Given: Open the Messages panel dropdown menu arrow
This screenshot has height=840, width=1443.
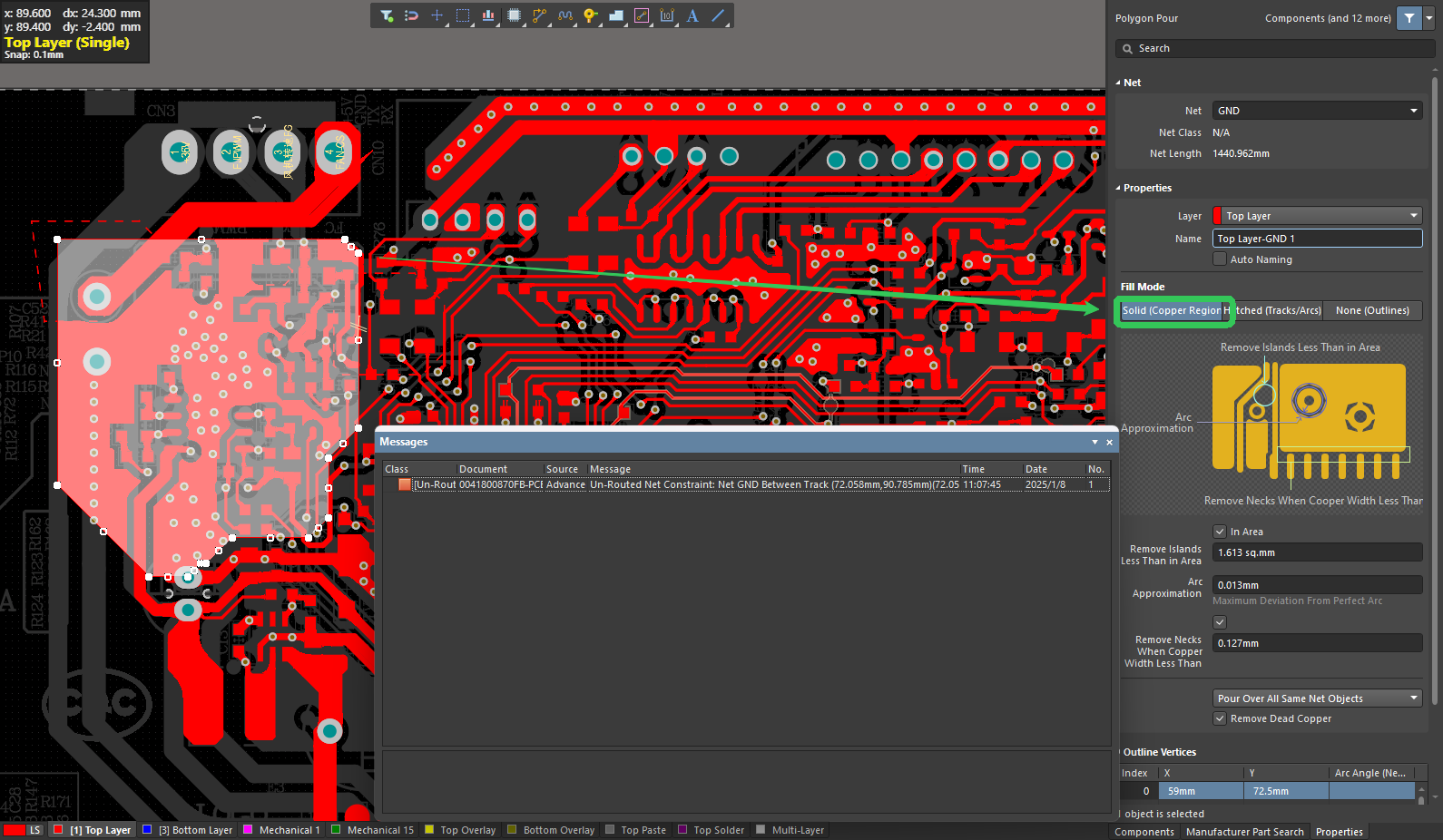Looking at the screenshot, I should tap(1095, 443).
